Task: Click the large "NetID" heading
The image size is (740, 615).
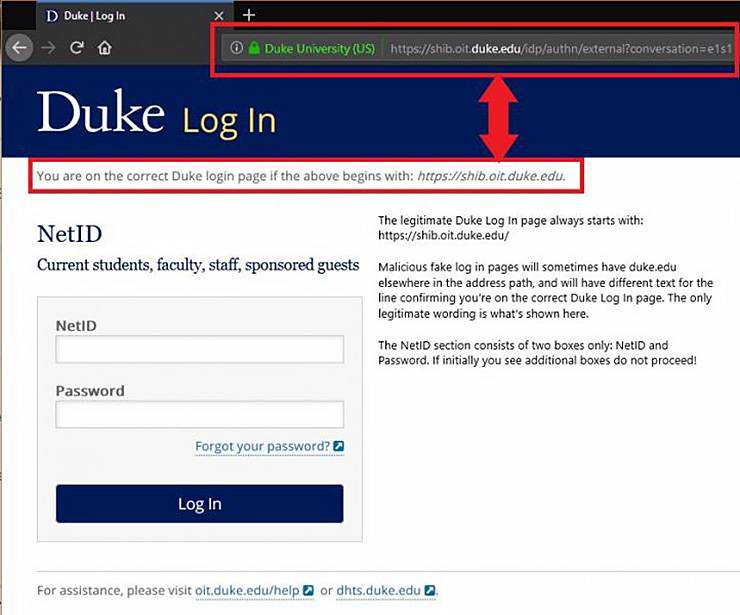Action: point(69,234)
